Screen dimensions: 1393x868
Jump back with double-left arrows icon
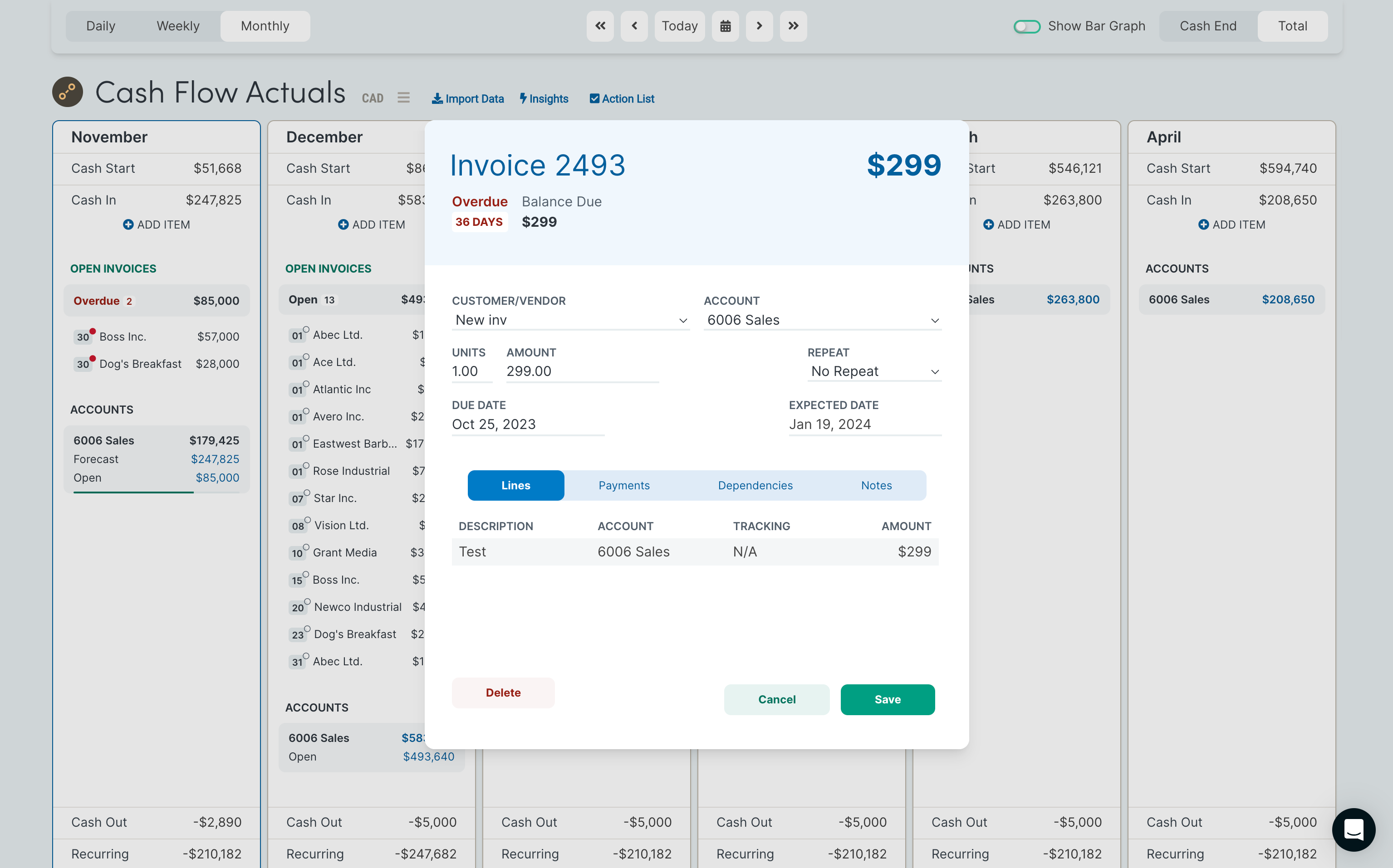coord(600,26)
